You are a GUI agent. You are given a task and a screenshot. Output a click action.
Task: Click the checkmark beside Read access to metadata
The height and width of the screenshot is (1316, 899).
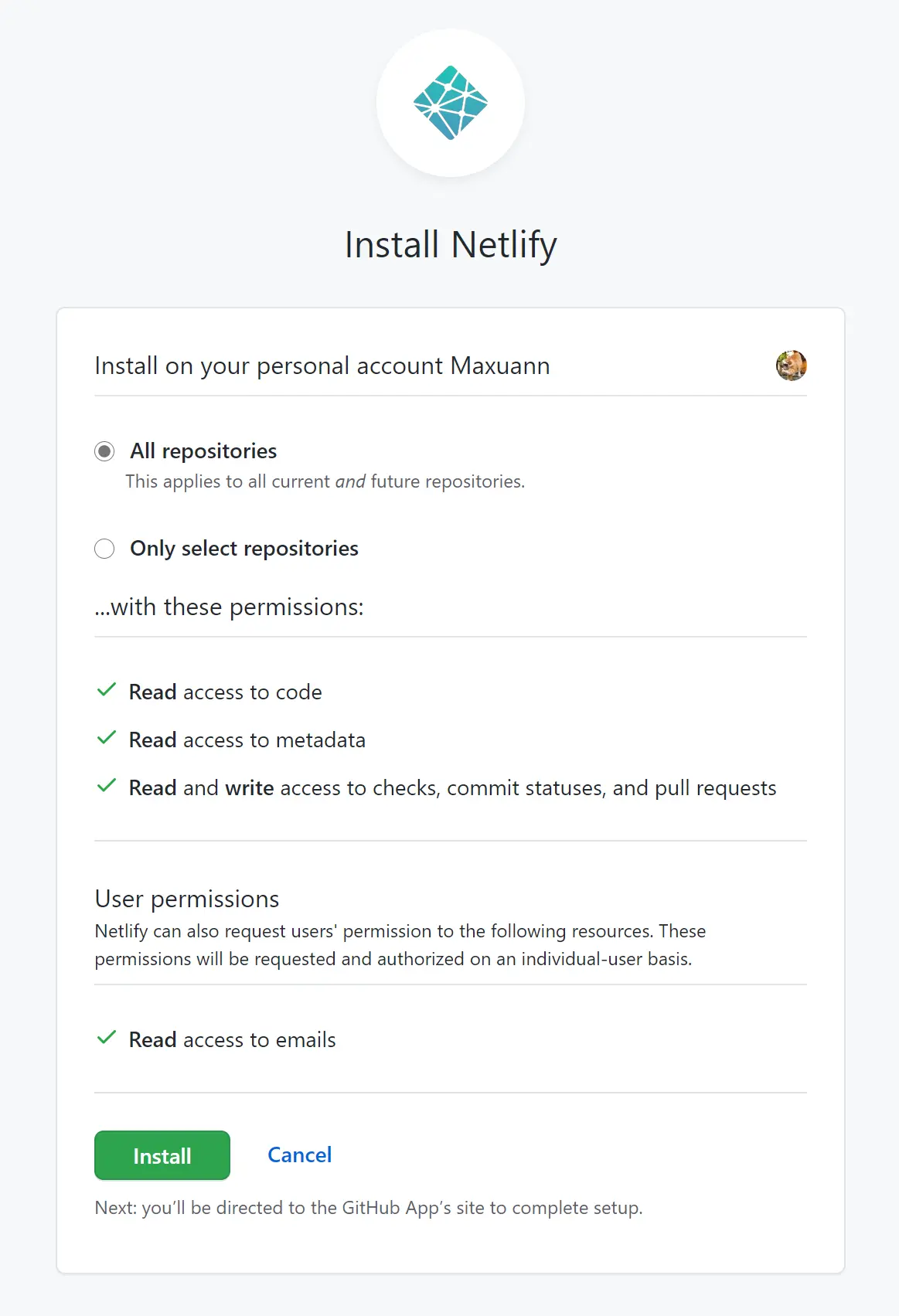pos(107,738)
